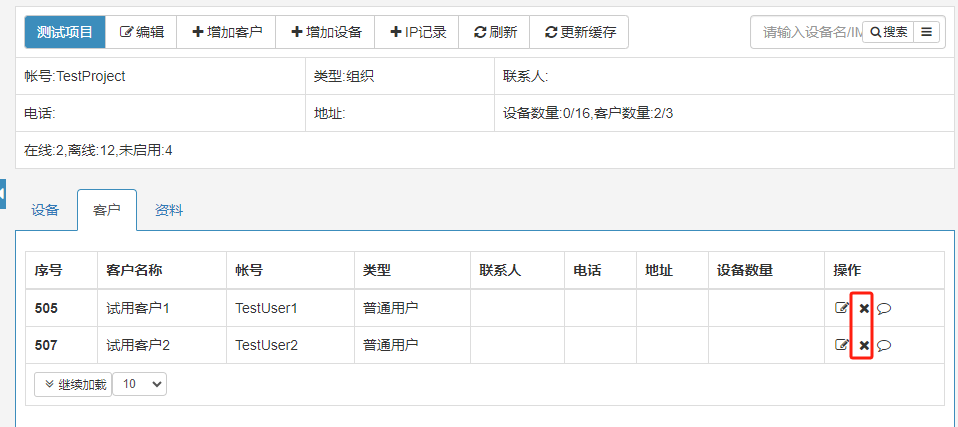Image resolution: width=958 pixels, height=427 pixels.
Task: Click 继续加载 to load more rows
Action: point(73,384)
